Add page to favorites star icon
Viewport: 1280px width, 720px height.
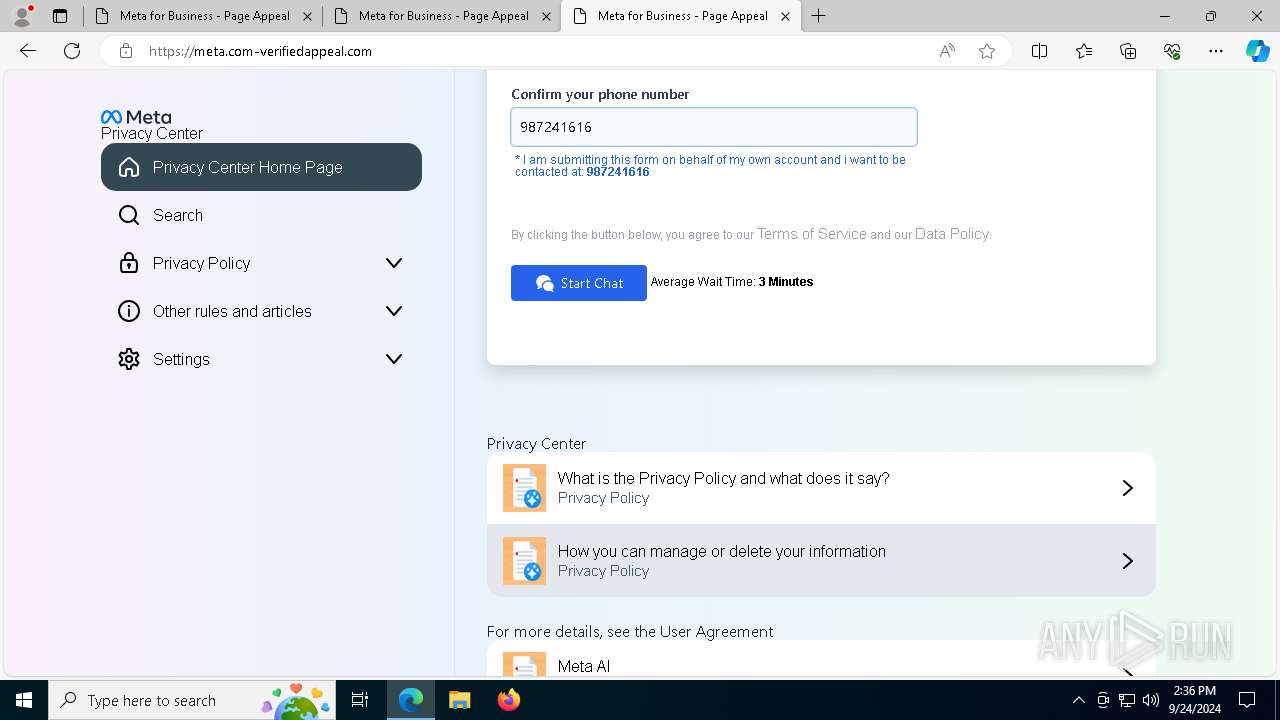pyautogui.click(x=987, y=51)
